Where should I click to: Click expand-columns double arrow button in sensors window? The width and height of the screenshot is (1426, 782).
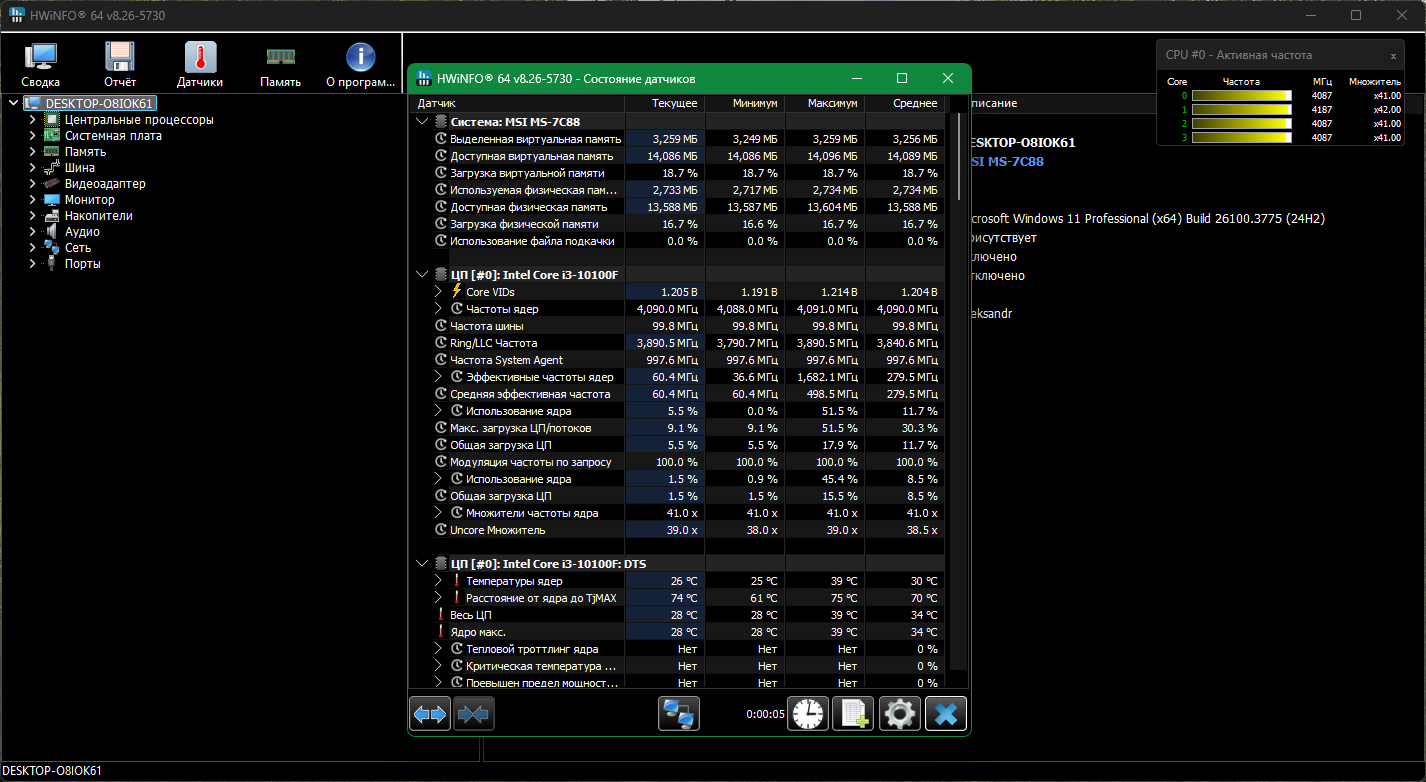pos(430,714)
